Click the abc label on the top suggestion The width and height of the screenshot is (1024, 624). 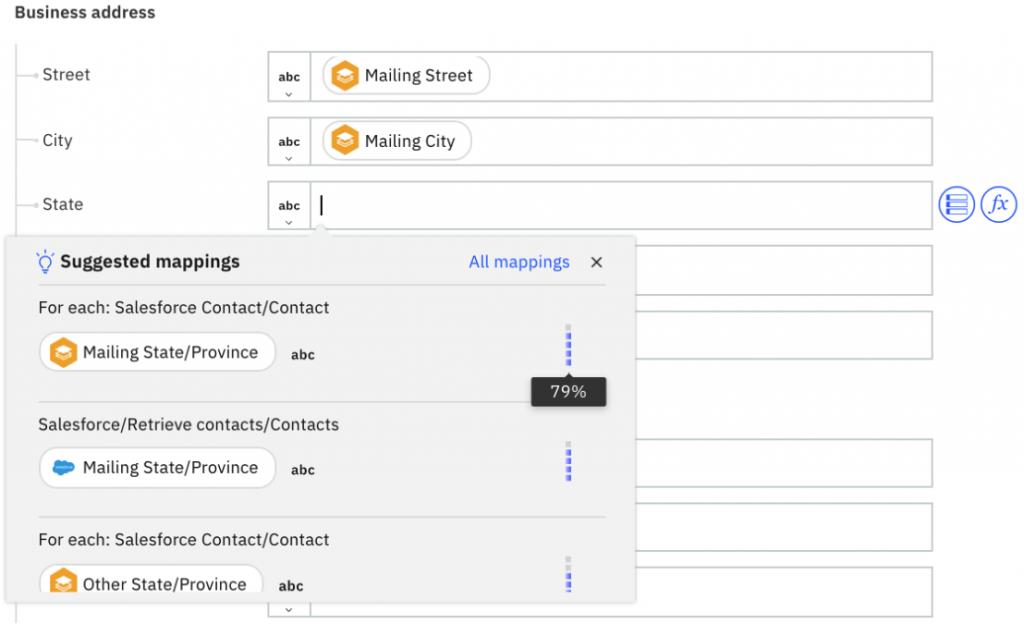coord(303,353)
